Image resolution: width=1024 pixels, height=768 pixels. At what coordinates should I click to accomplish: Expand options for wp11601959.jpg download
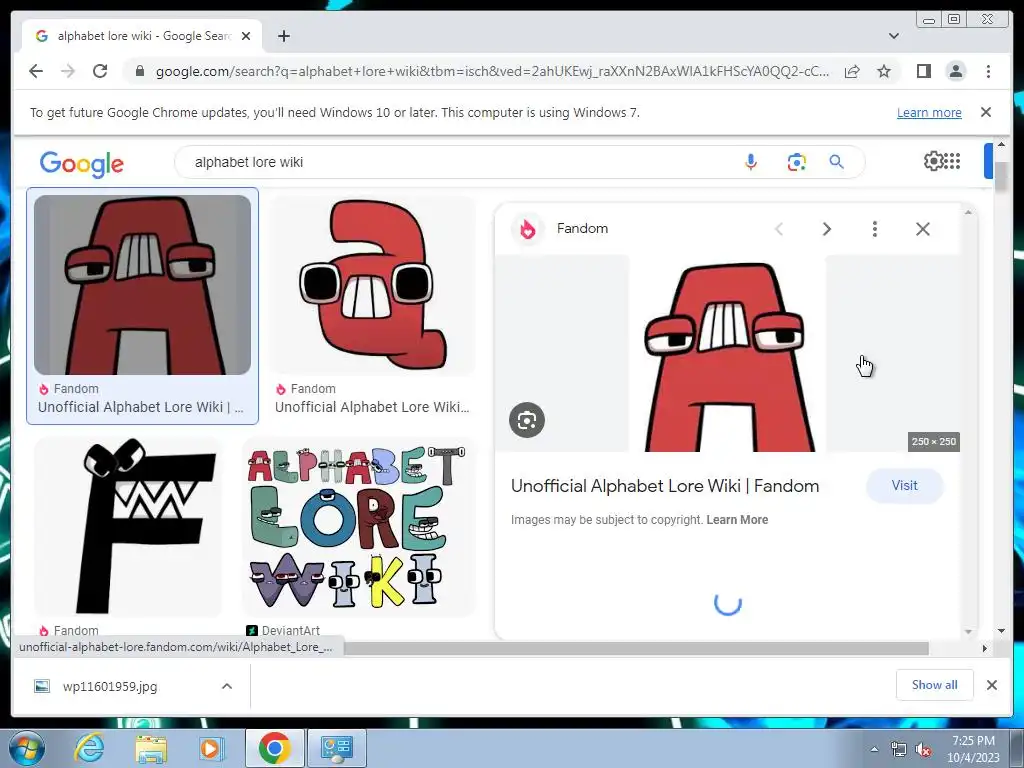227,686
